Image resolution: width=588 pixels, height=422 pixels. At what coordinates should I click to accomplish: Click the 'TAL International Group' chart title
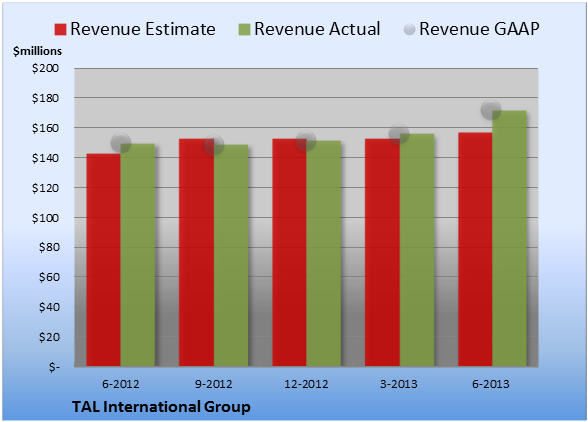tap(161, 407)
